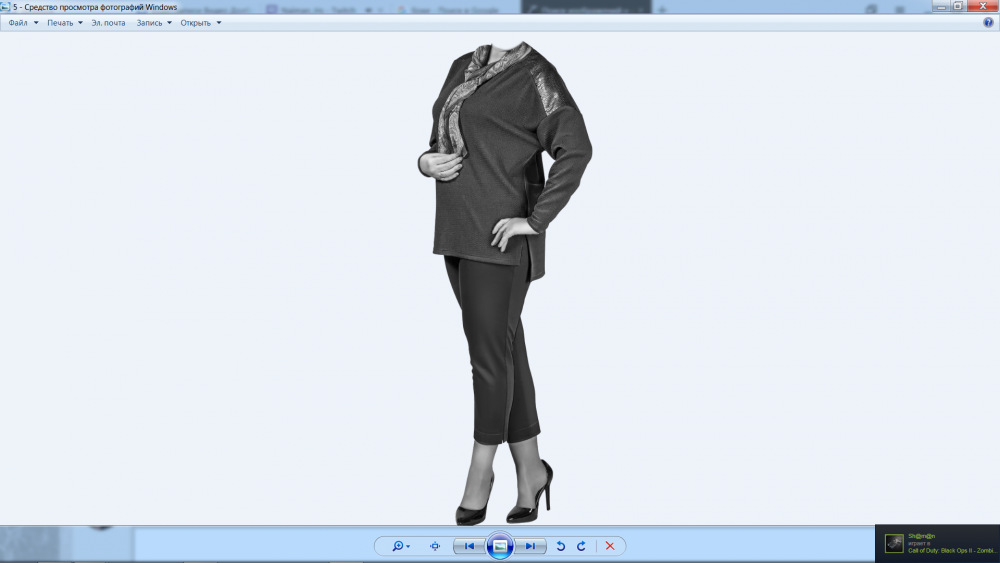Go to the previous photo

[x=469, y=546]
